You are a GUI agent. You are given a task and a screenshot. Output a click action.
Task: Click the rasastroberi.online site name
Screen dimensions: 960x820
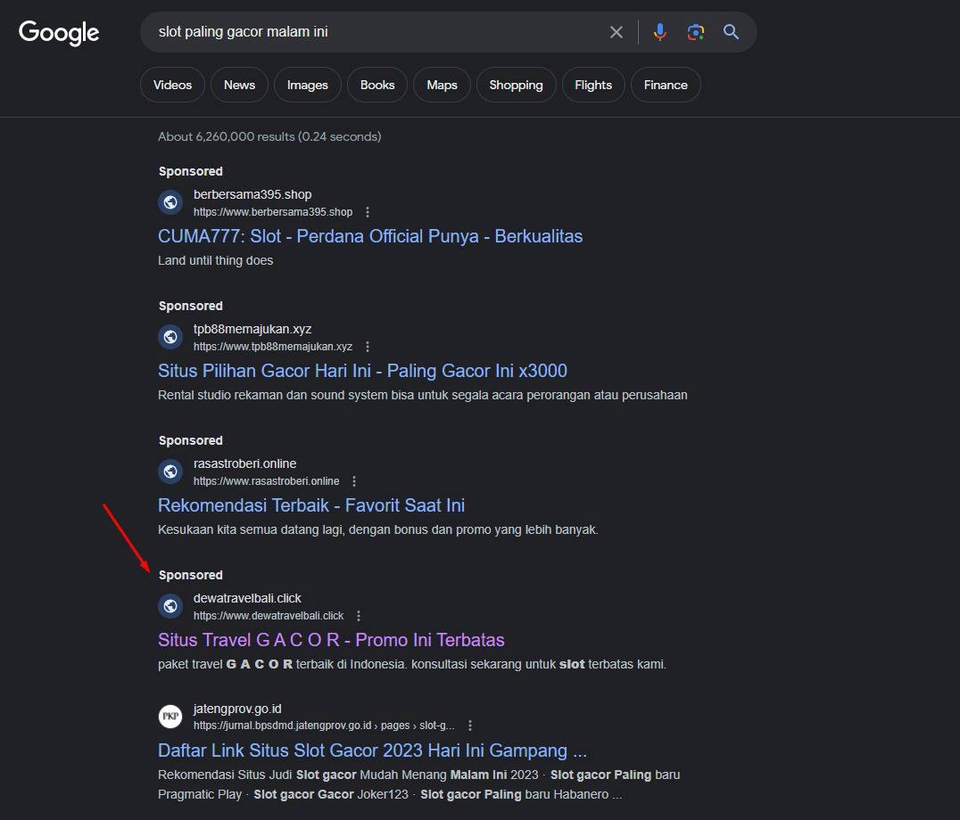(245, 464)
